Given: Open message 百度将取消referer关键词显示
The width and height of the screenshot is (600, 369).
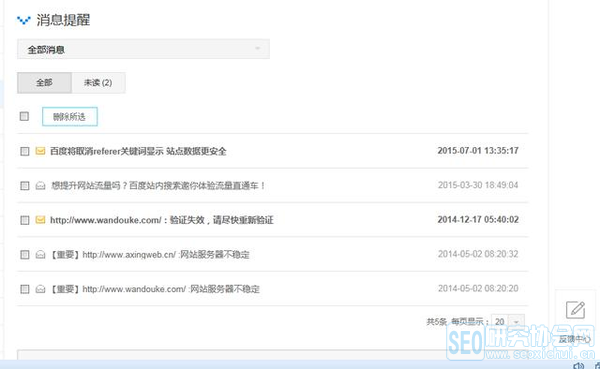Looking at the screenshot, I should (138, 151).
